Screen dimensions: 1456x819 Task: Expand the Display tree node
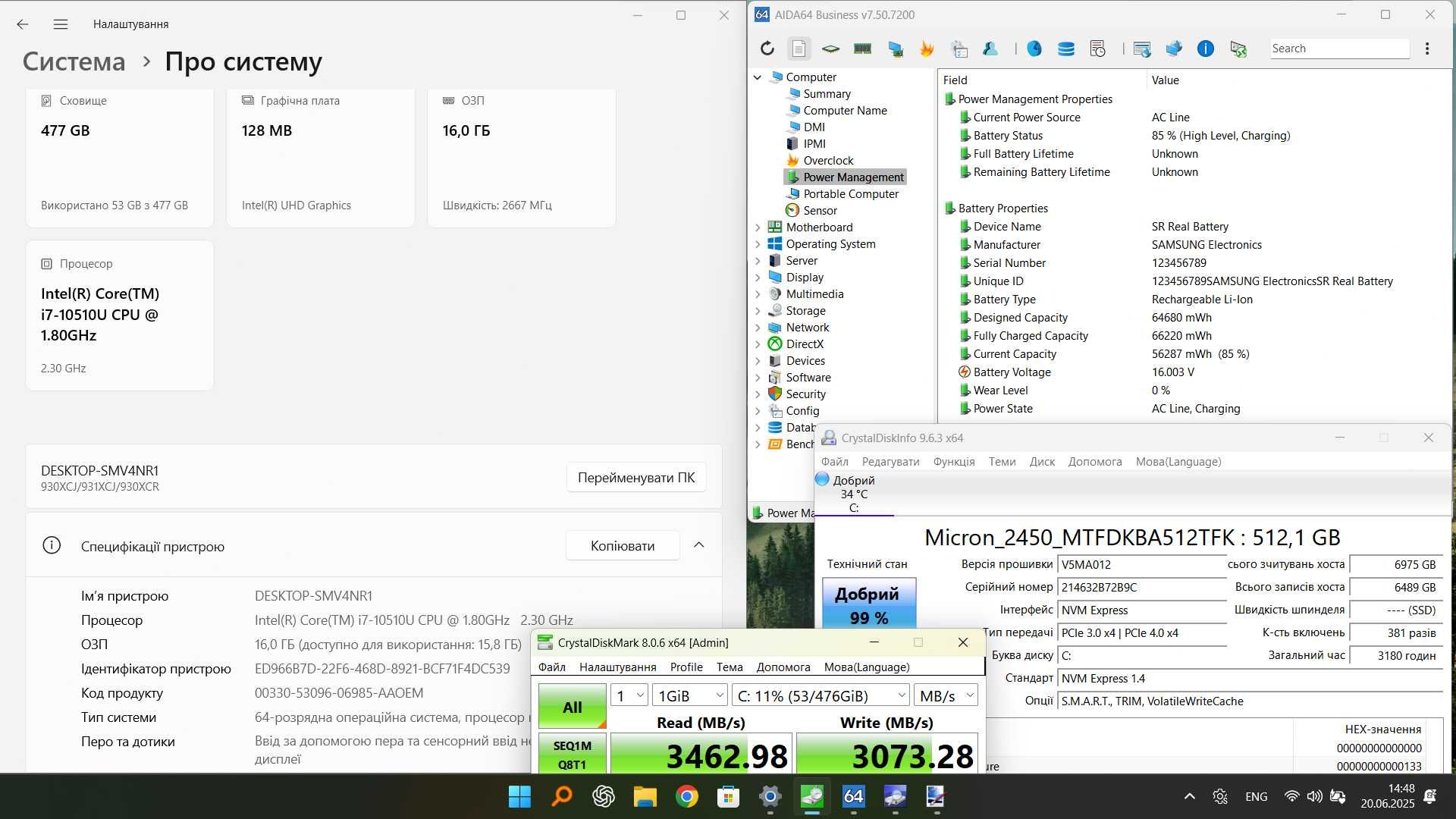pyautogui.click(x=758, y=278)
